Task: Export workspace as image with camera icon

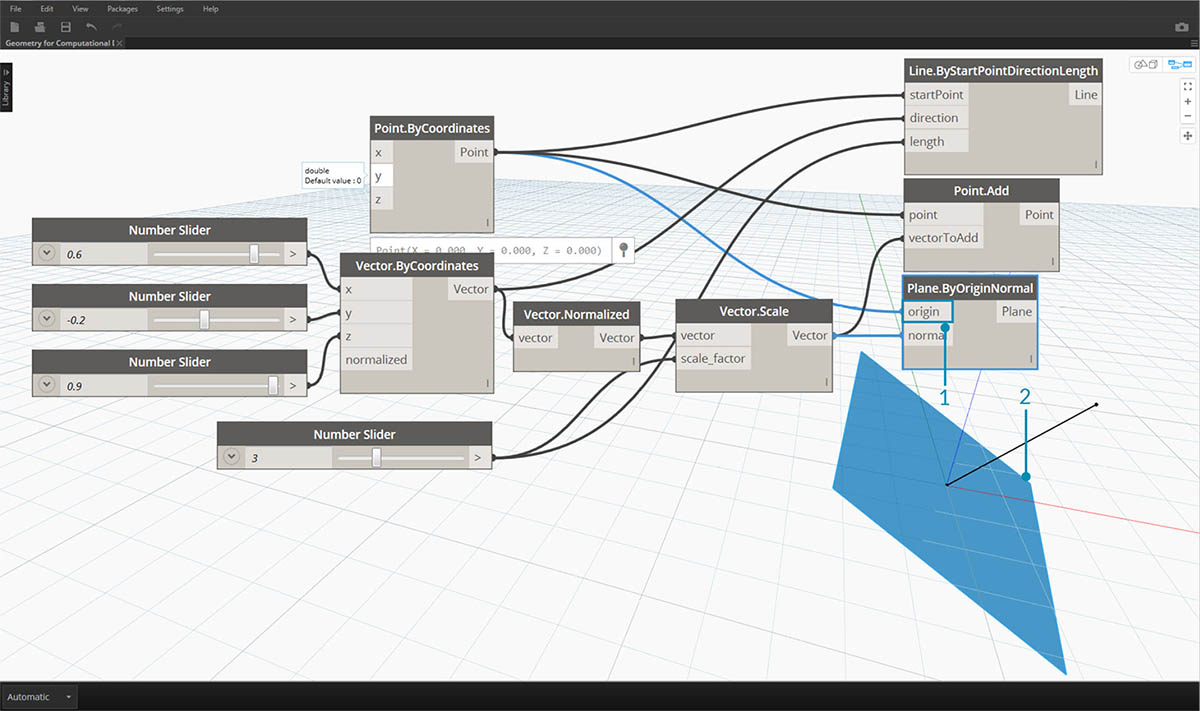Action: tap(1181, 27)
